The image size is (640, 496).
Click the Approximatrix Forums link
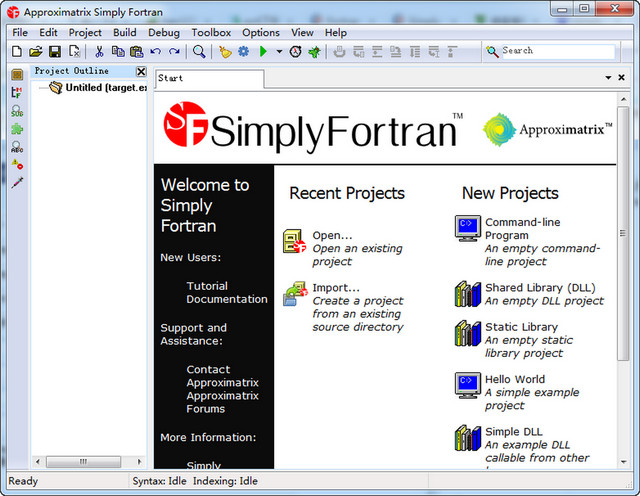(x=222, y=402)
